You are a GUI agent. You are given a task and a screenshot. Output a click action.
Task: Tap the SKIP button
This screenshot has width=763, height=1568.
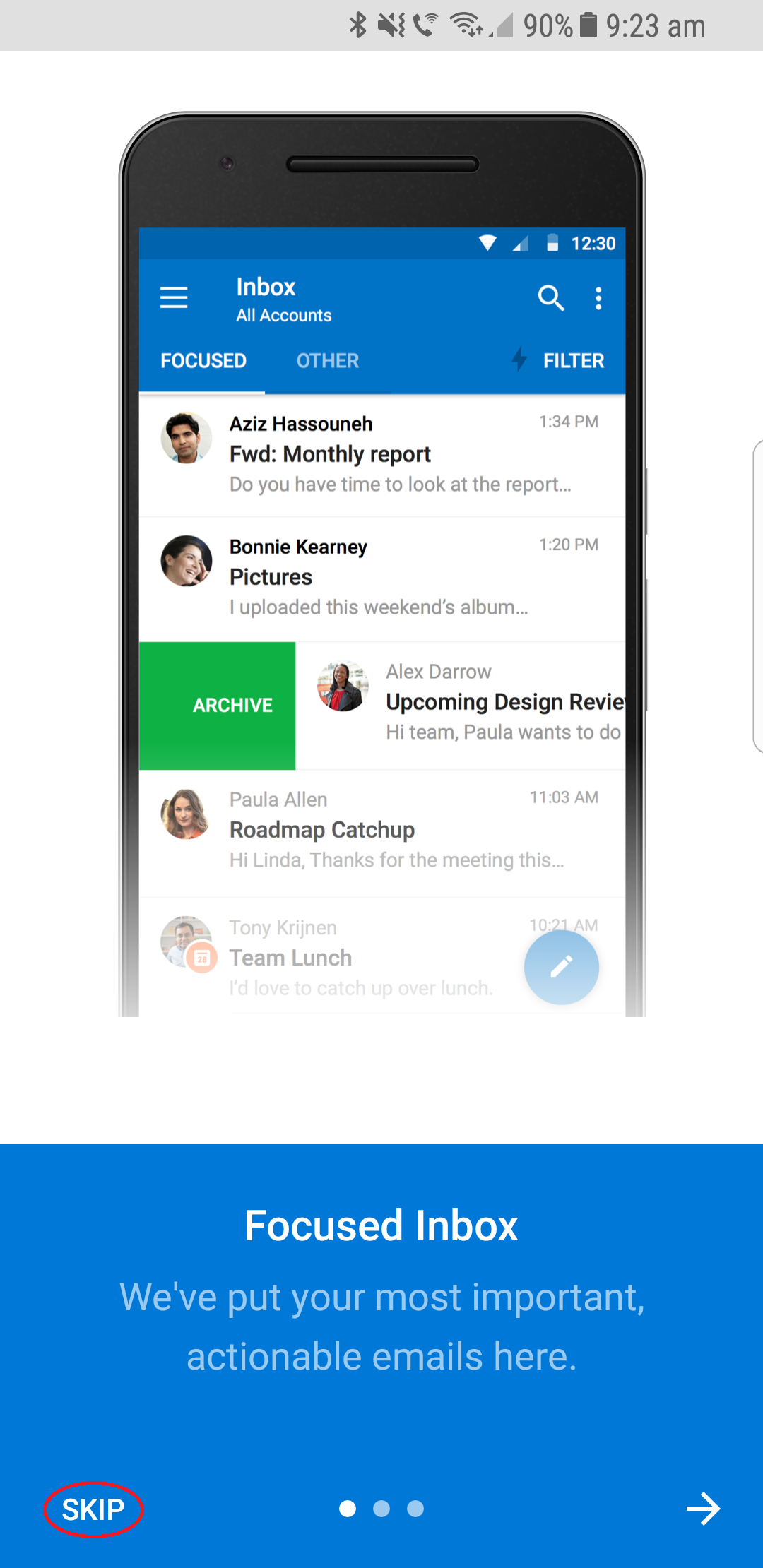point(93,1509)
